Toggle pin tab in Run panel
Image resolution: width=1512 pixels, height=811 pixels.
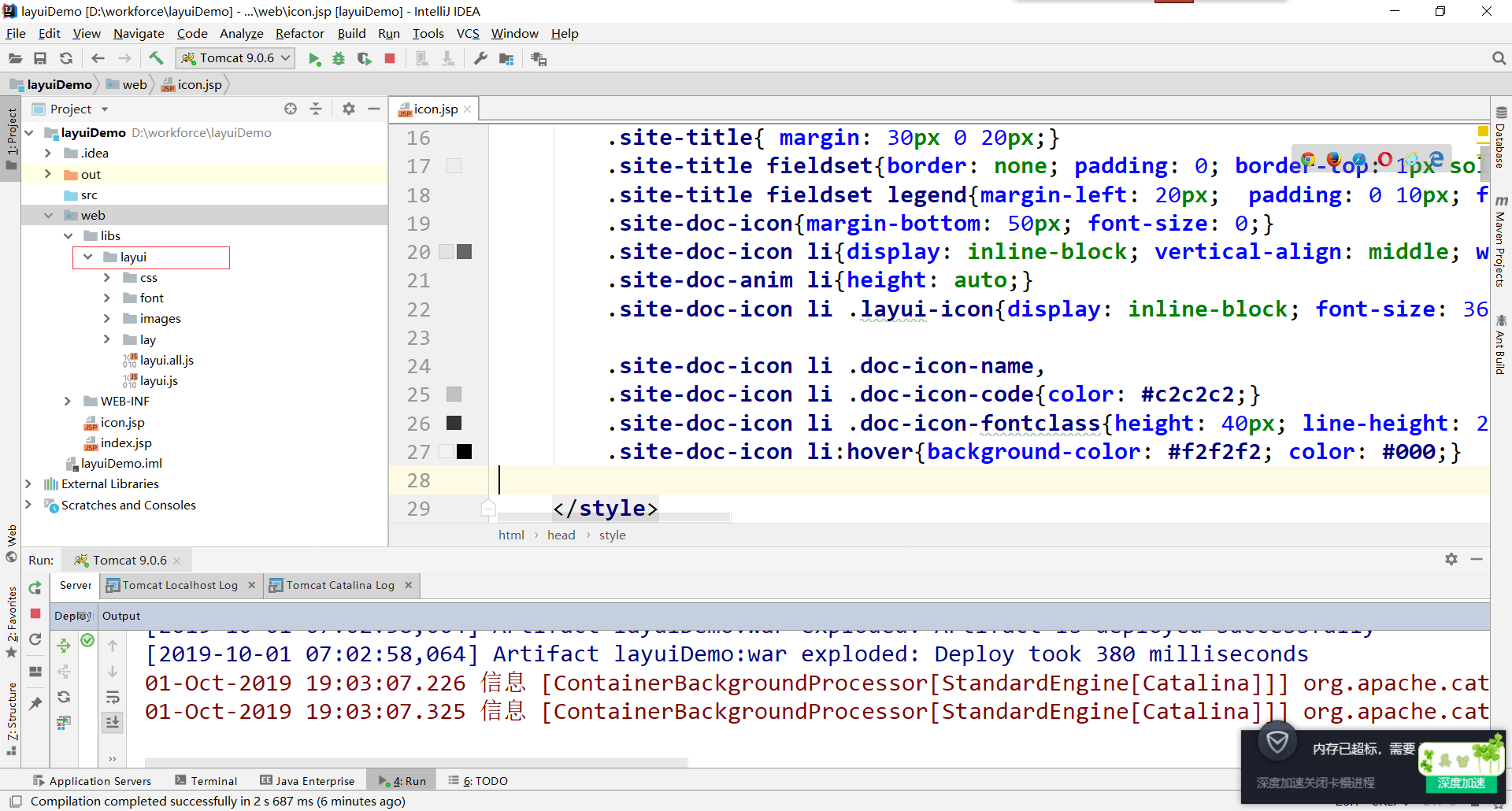pos(35,703)
